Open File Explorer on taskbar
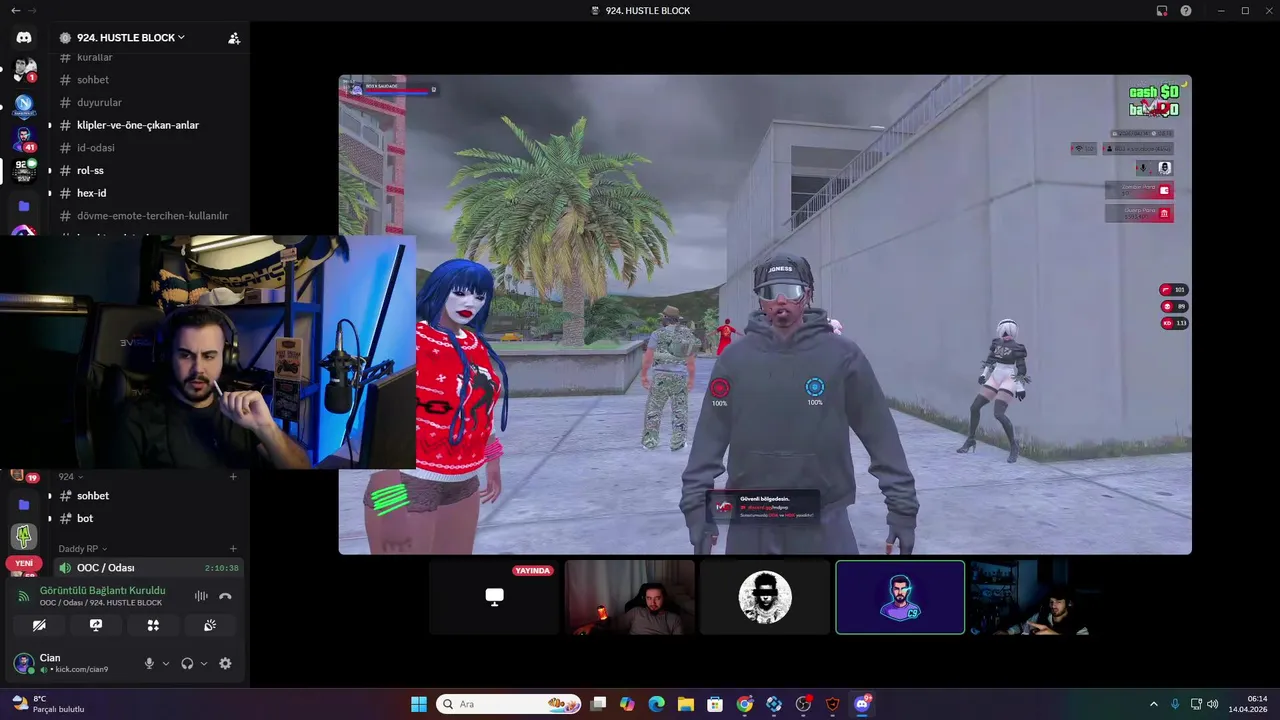The height and width of the screenshot is (720, 1280). coord(686,704)
